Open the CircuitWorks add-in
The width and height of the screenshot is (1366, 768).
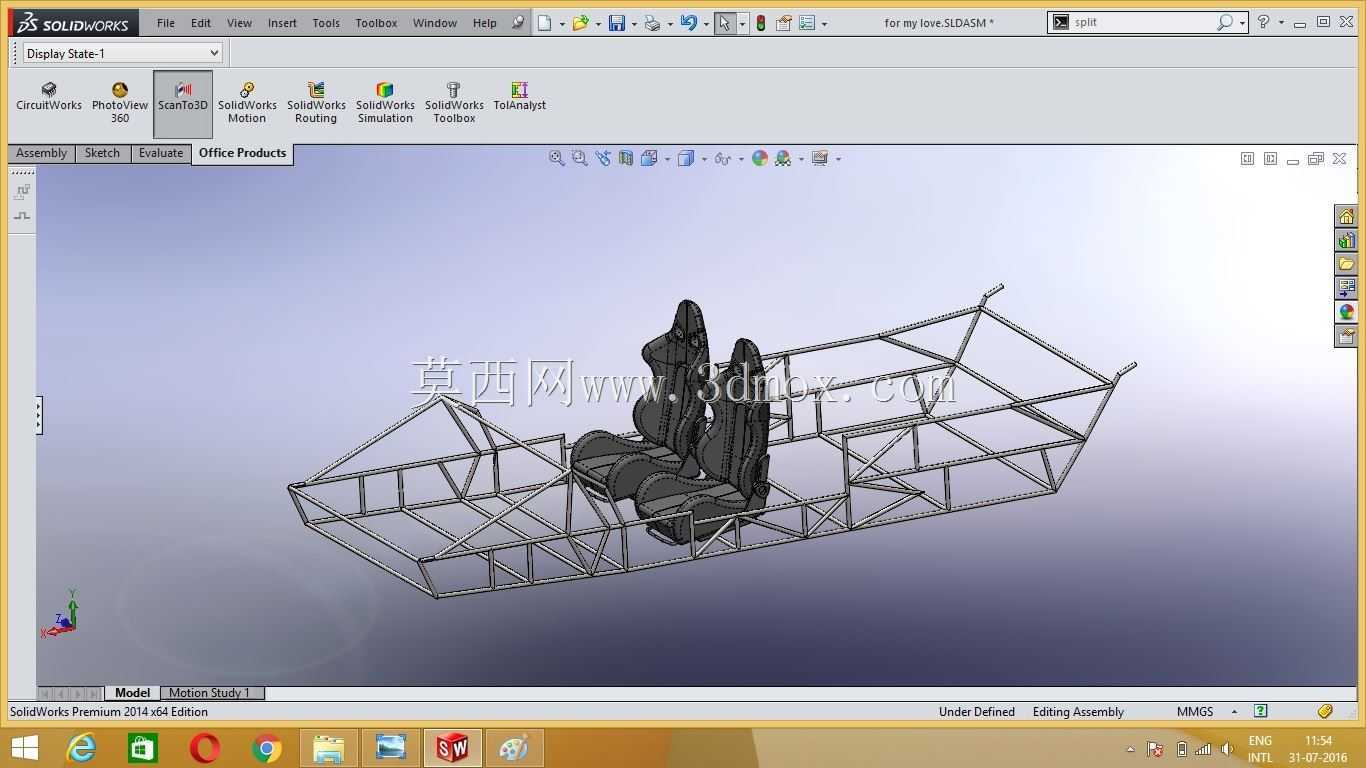49,97
